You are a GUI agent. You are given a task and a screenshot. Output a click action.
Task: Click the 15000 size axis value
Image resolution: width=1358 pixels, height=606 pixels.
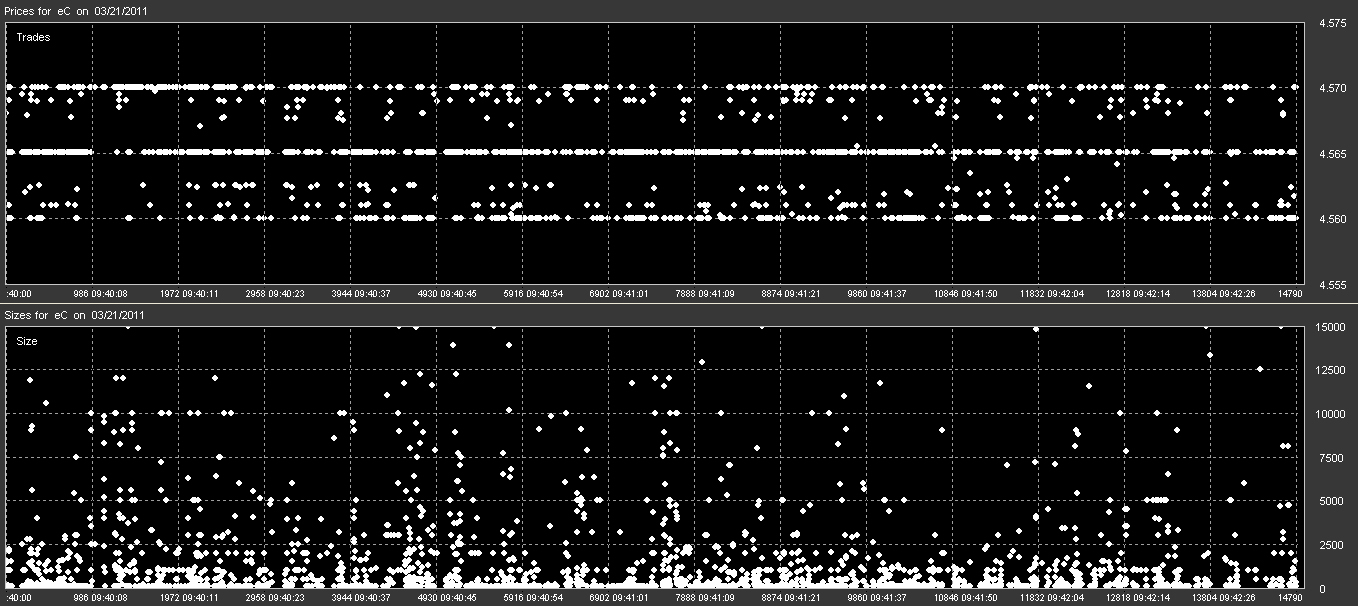(1331, 327)
